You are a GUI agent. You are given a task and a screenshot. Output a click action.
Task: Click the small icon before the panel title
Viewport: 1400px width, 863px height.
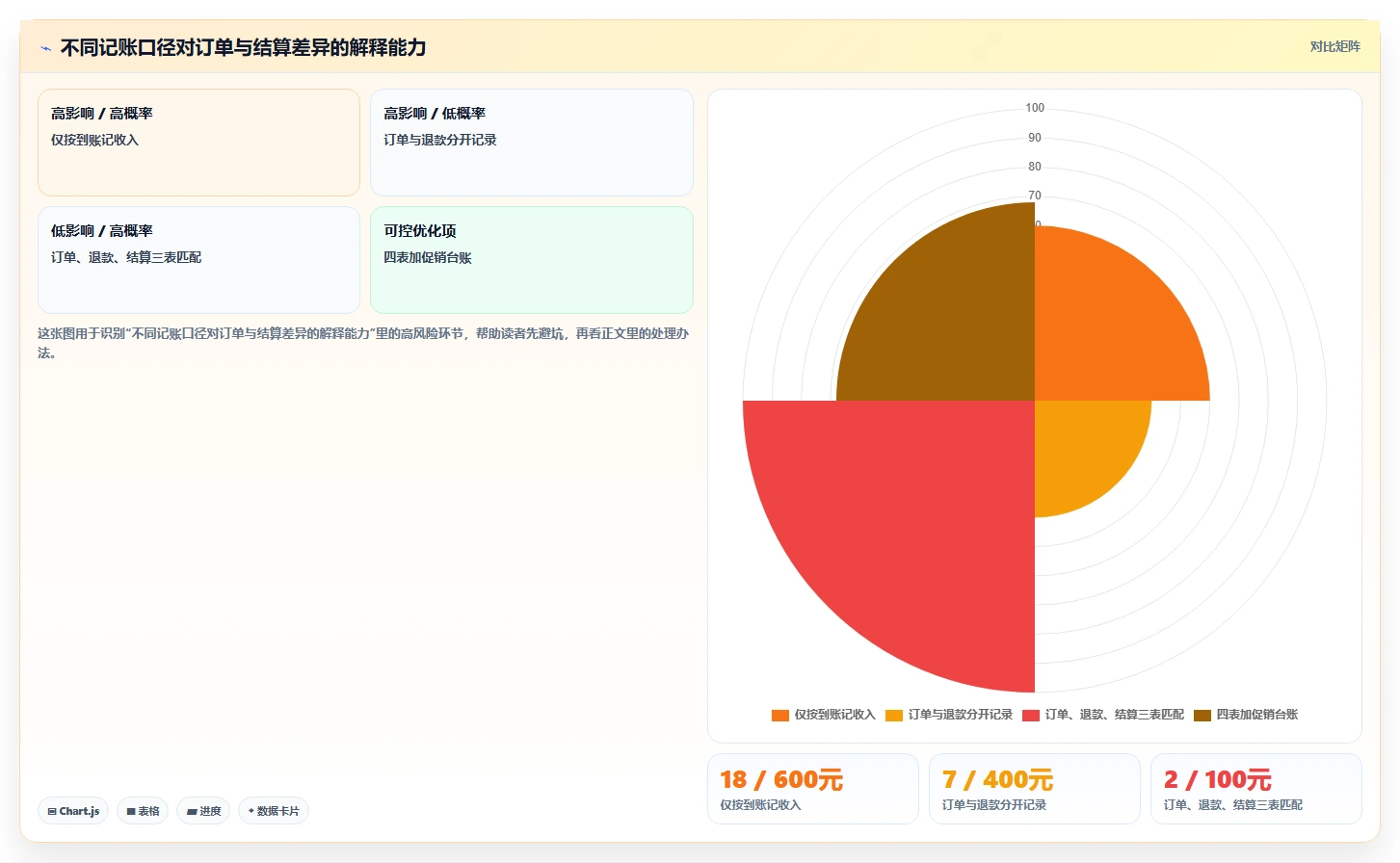(x=45, y=48)
